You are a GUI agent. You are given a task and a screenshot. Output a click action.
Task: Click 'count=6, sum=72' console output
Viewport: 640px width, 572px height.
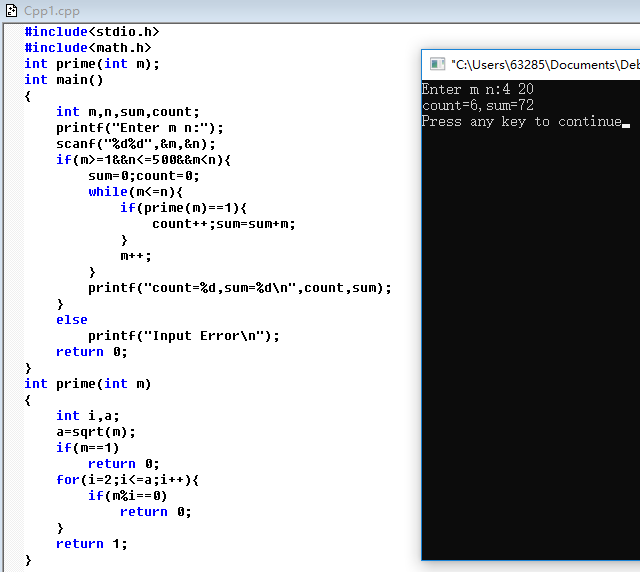point(478,105)
